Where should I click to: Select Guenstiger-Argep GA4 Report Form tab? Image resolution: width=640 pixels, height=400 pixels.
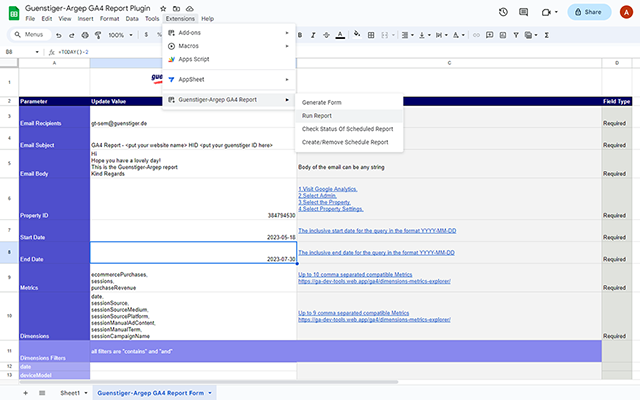point(150,393)
